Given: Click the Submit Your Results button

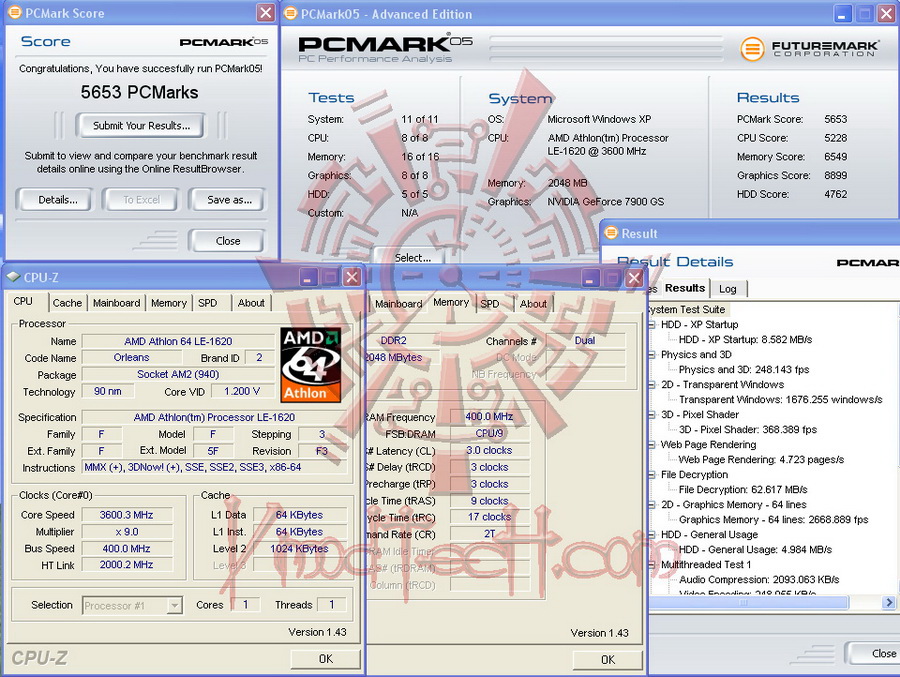Looking at the screenshot, I should click(141, 126).
